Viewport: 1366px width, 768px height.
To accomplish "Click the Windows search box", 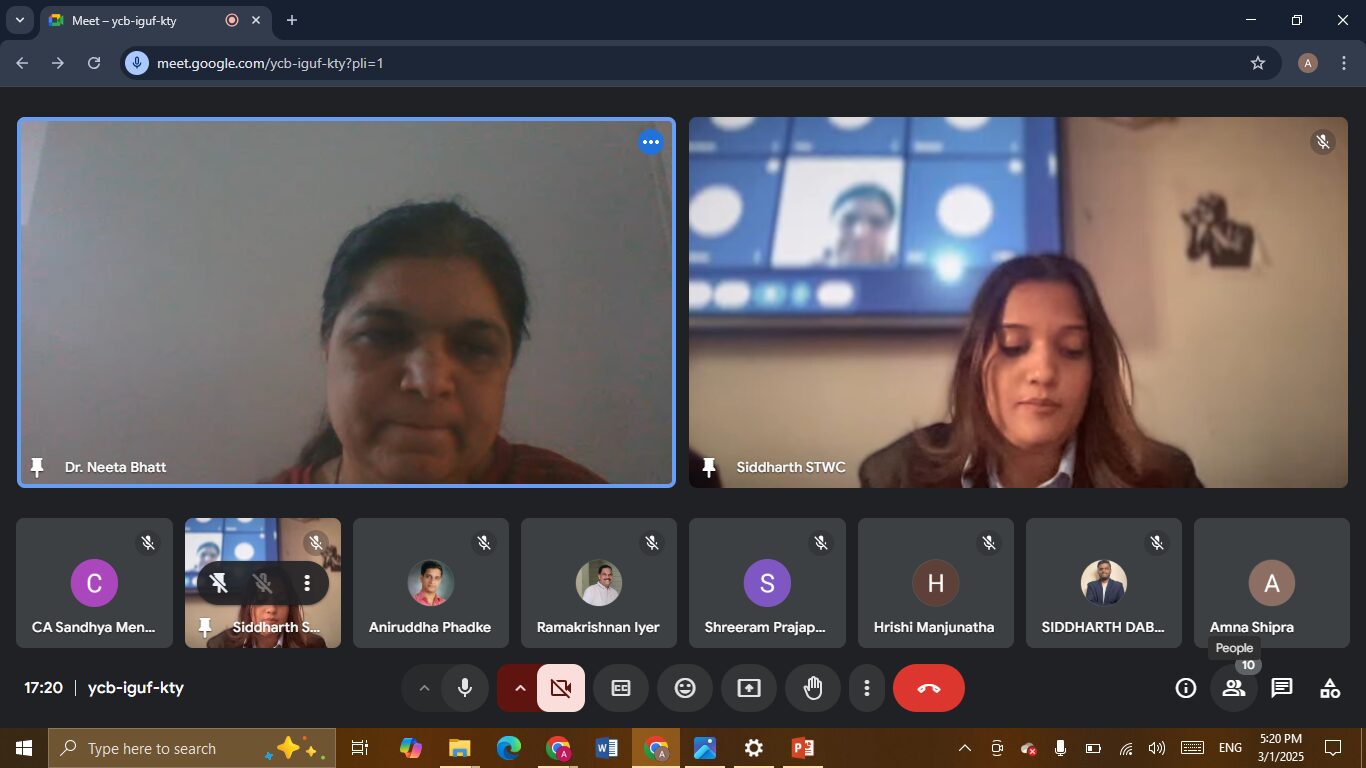I will [190, 748].
